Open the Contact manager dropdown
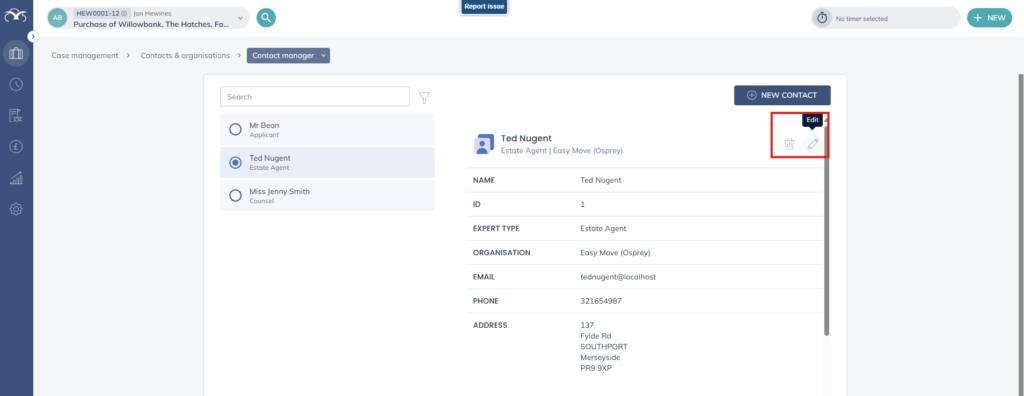This screenshot has width=1024, height=396. point(289,56)
